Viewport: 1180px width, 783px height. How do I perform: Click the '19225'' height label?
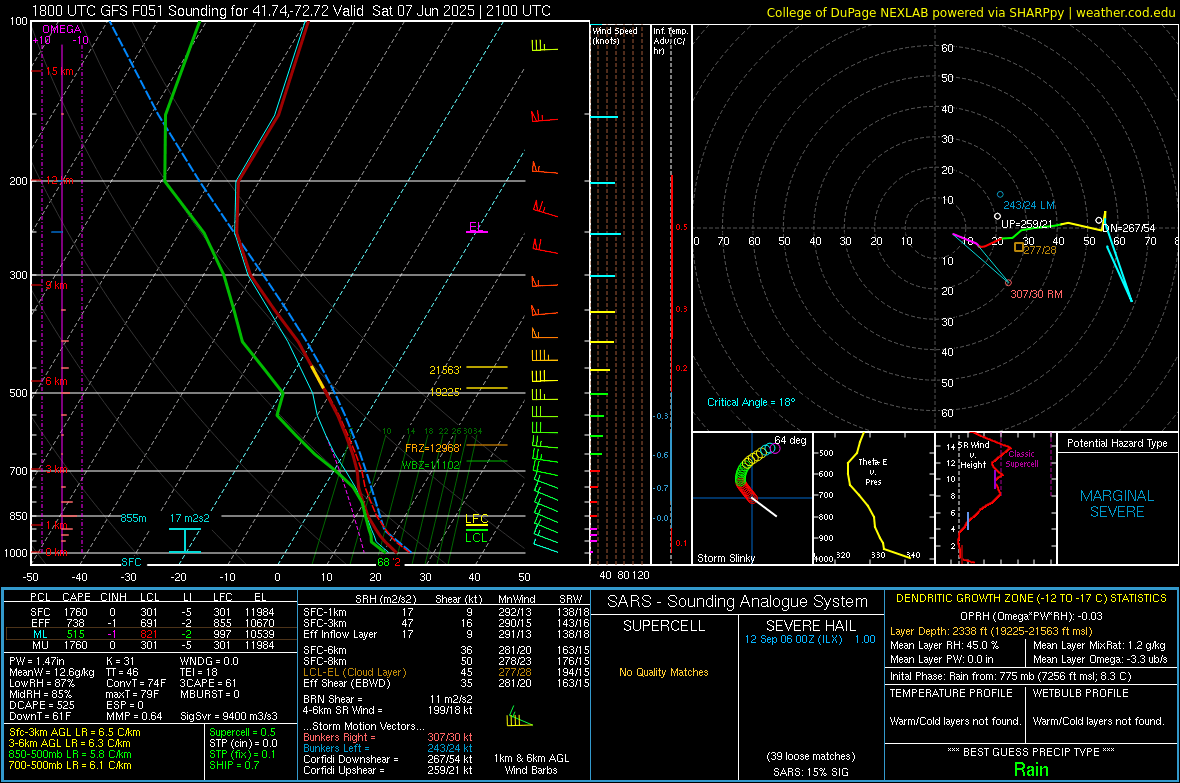click(x=445, y=392)
